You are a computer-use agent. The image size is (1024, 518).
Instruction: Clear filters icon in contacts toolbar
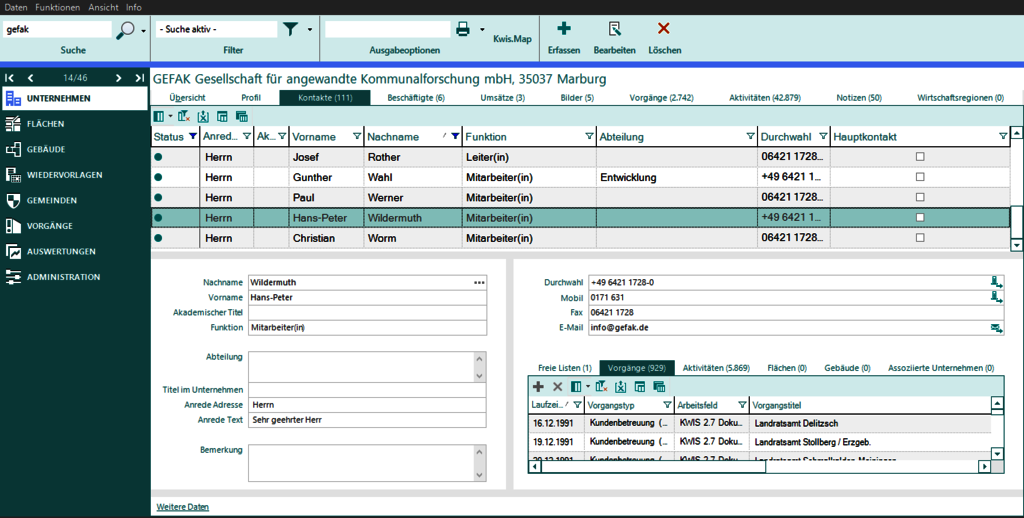click(x=184, y=116)
